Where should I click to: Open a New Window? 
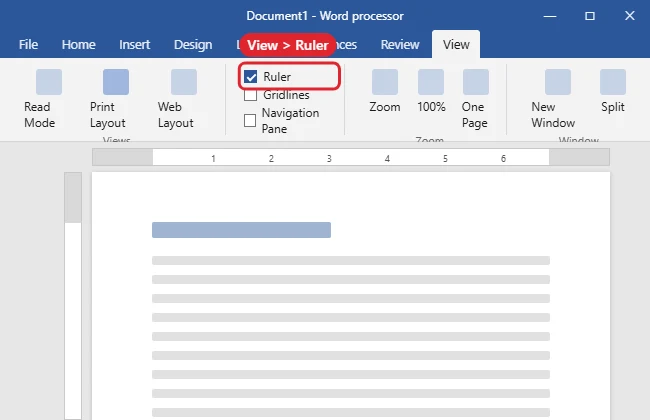click(553, 99)
